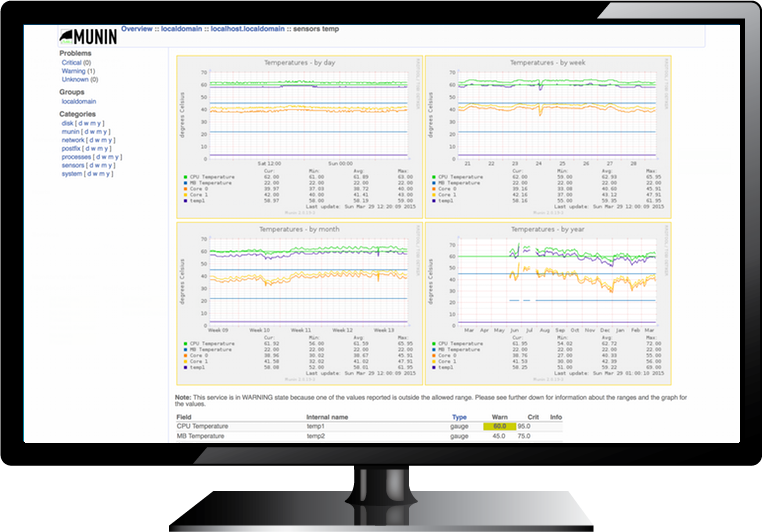Click the Info column header

pos(556,417)
